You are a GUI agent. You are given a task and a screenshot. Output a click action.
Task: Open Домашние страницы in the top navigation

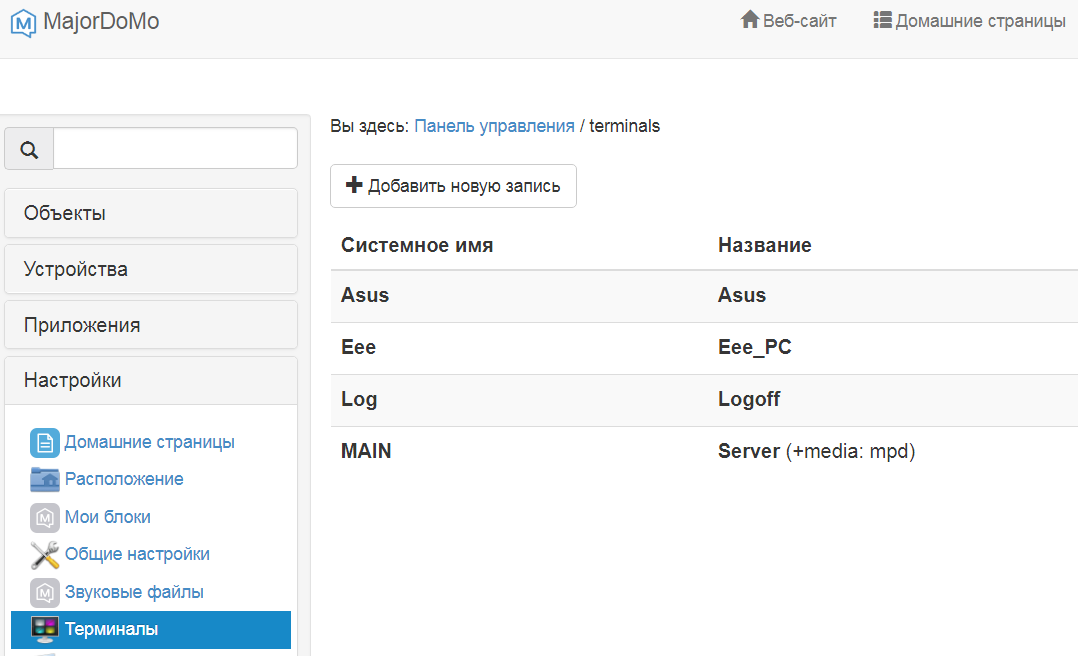(969, 21)
